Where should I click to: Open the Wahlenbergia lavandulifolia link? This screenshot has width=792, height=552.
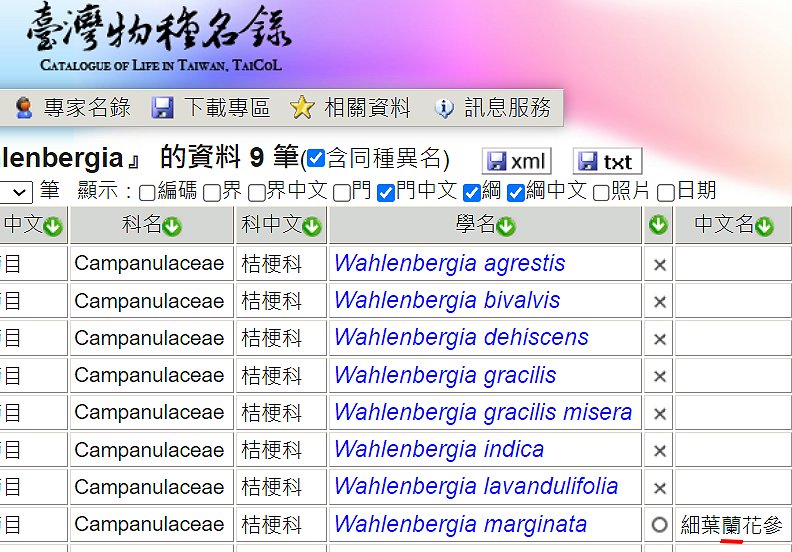476,487
